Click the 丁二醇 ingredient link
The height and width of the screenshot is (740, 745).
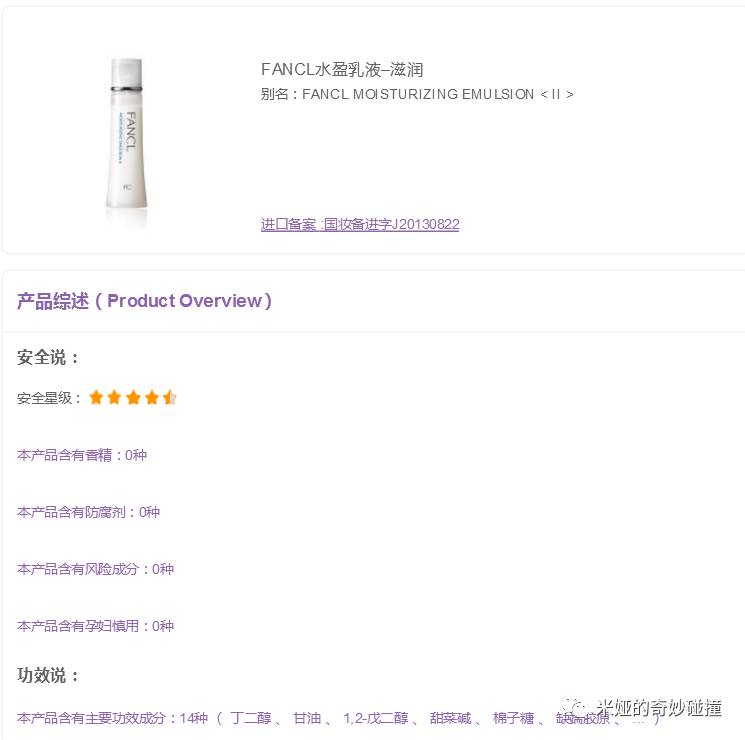click(x=250, y=718)
